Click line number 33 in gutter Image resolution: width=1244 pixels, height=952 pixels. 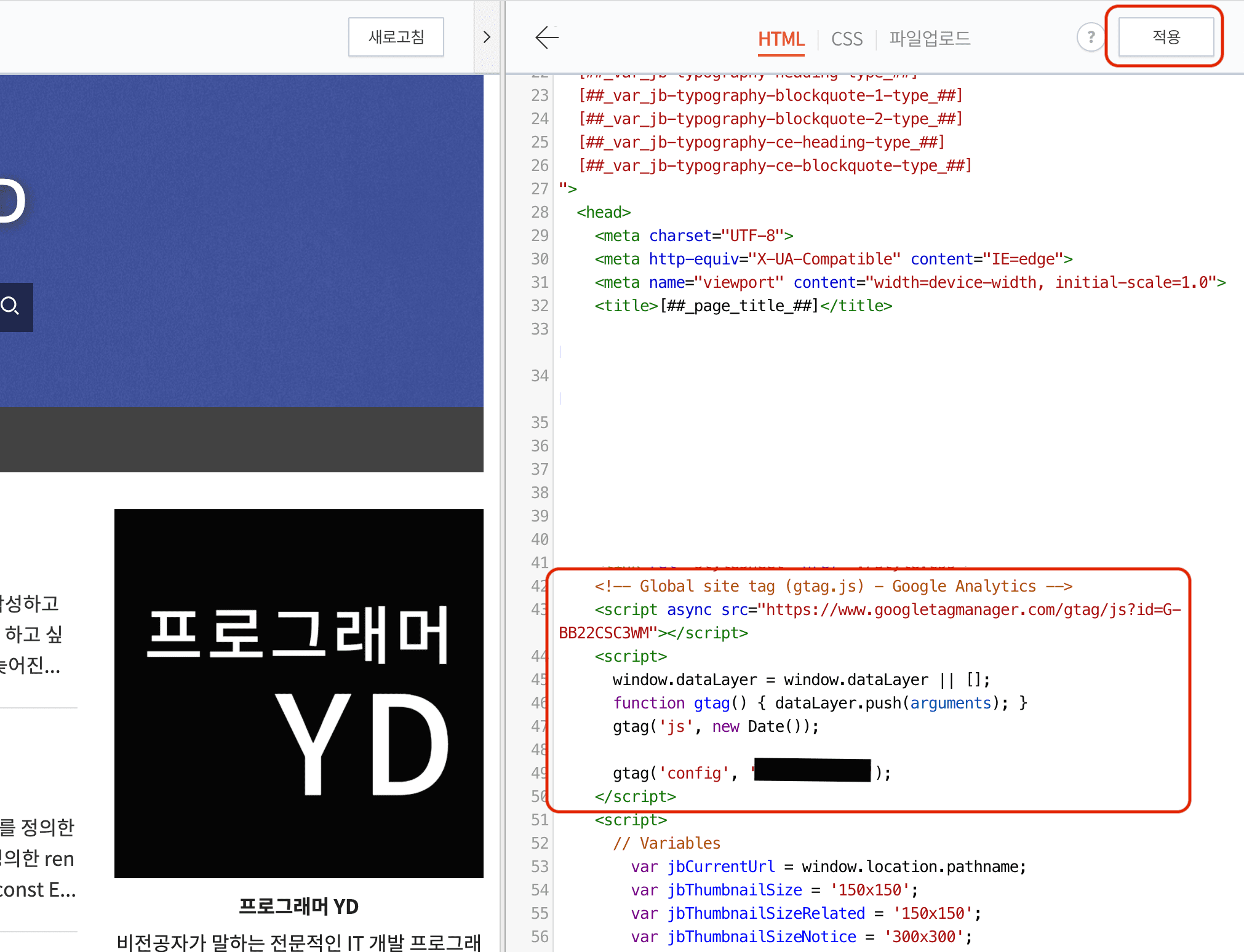[x=540, y=329]
